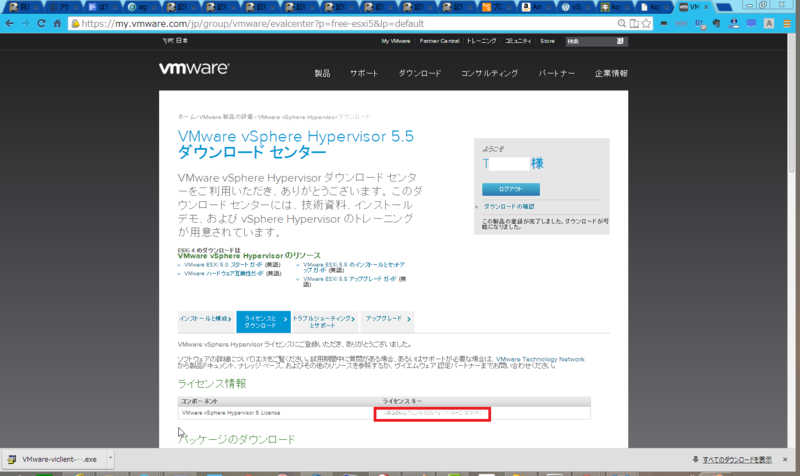The height and width of the screenshot is (476, 800).
Task: Open VMware ESXi 5.0 スタートガイド link
Action: tap(223, 265)
